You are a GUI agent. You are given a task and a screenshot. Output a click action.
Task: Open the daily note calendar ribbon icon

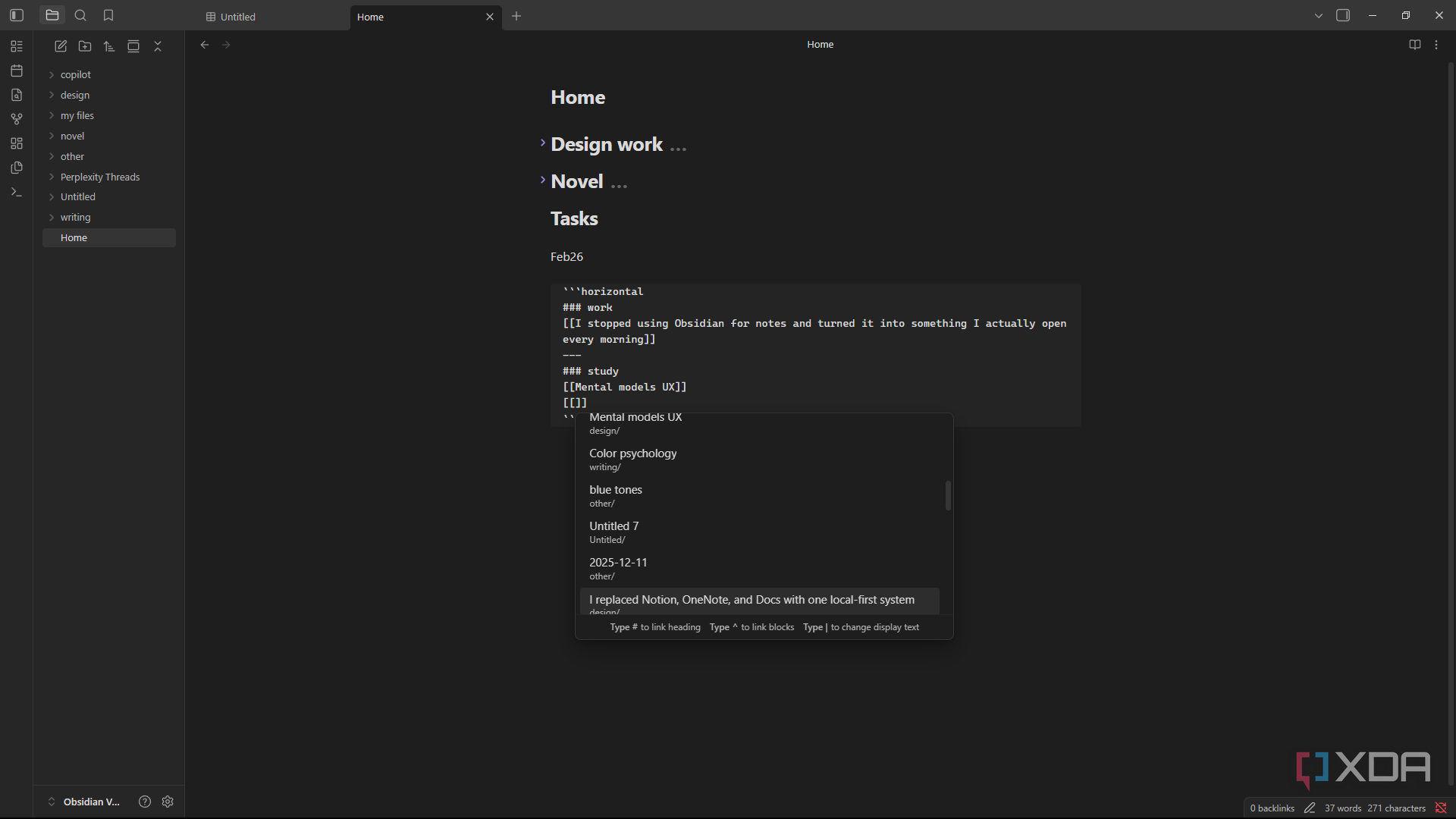click(x=17, y=71)
